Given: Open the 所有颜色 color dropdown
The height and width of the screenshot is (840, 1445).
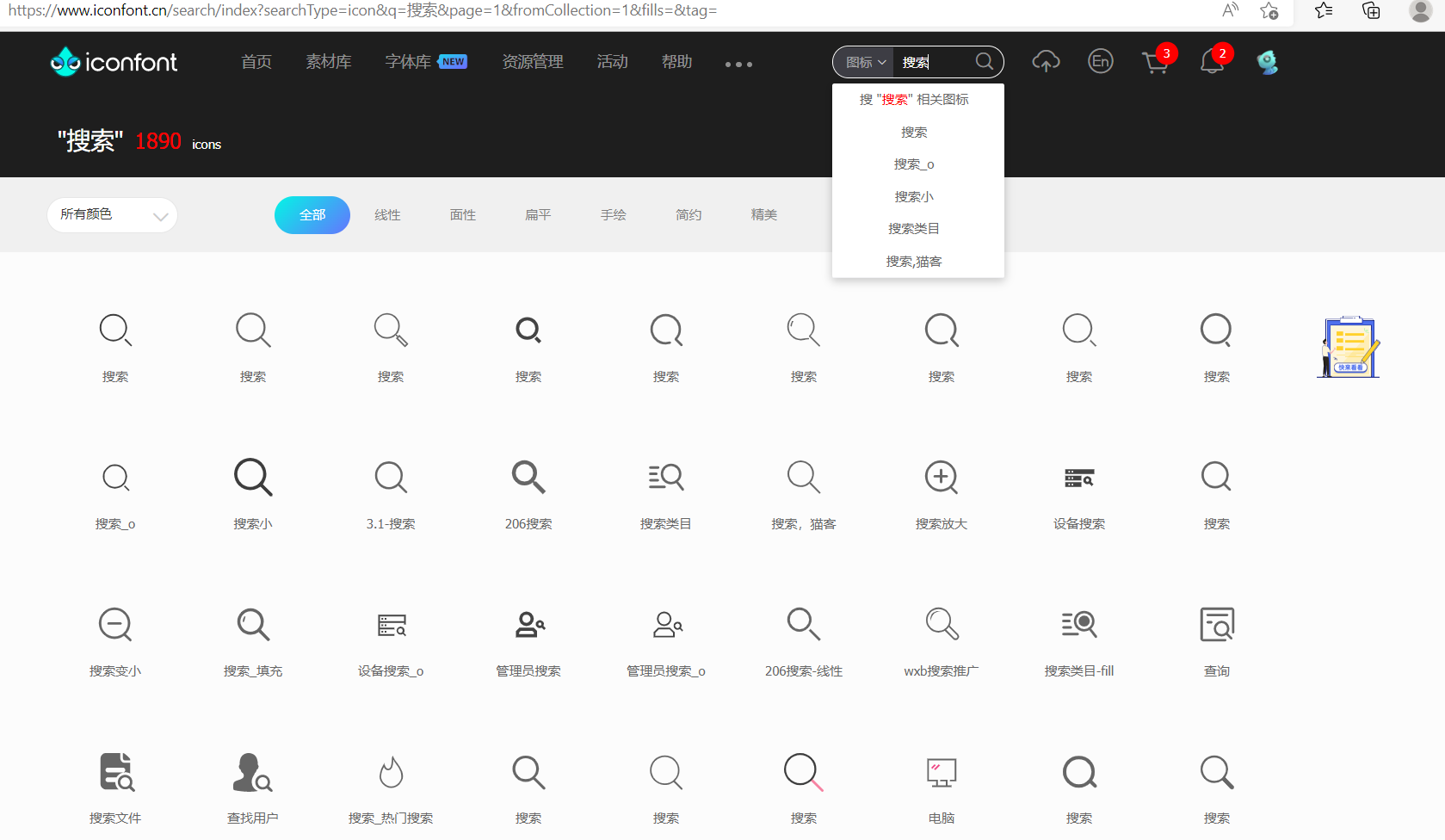Looking at the screenshot, I should (111, 214).
